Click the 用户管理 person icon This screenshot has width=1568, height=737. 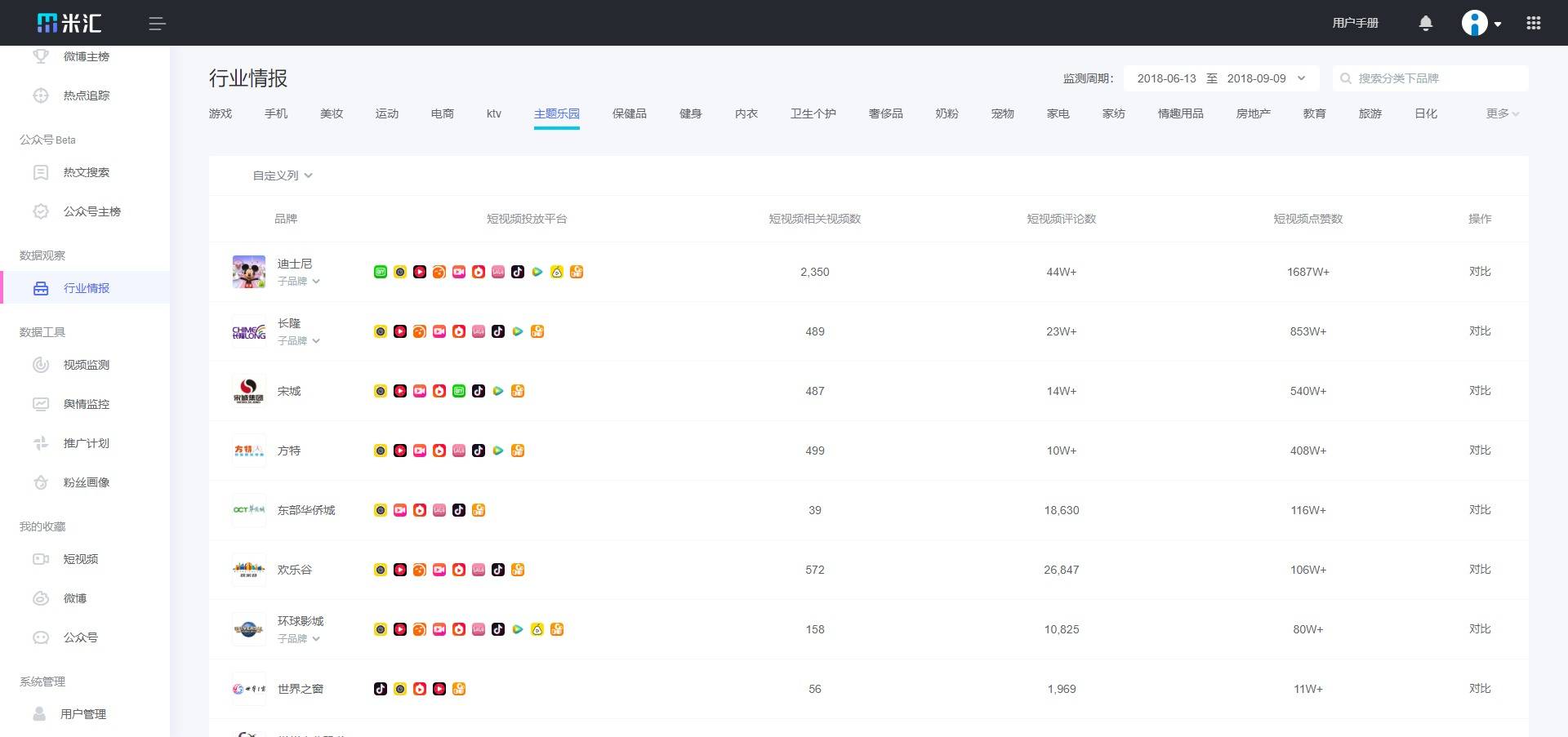coord(39,714)
